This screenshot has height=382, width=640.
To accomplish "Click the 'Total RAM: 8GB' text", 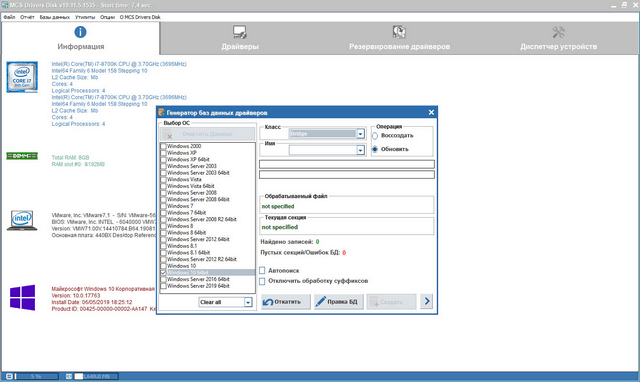I will [x=70, y=158].
